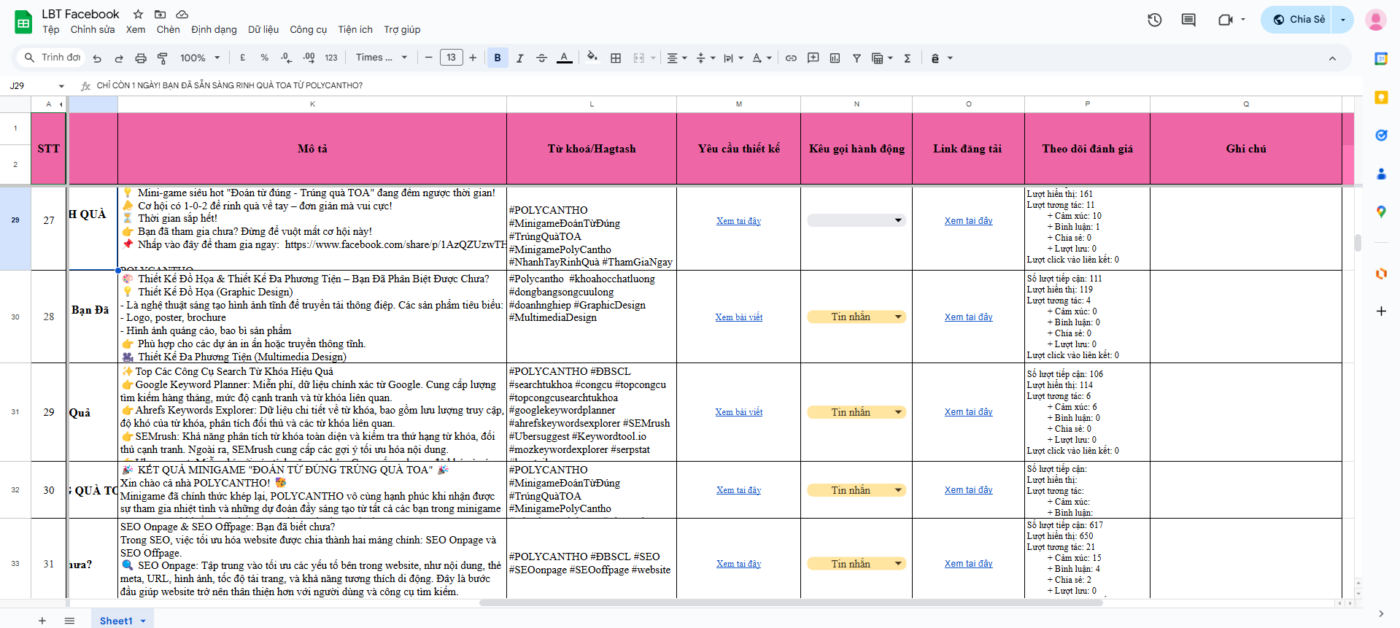Open the Tệp menu

pos(51,30)
